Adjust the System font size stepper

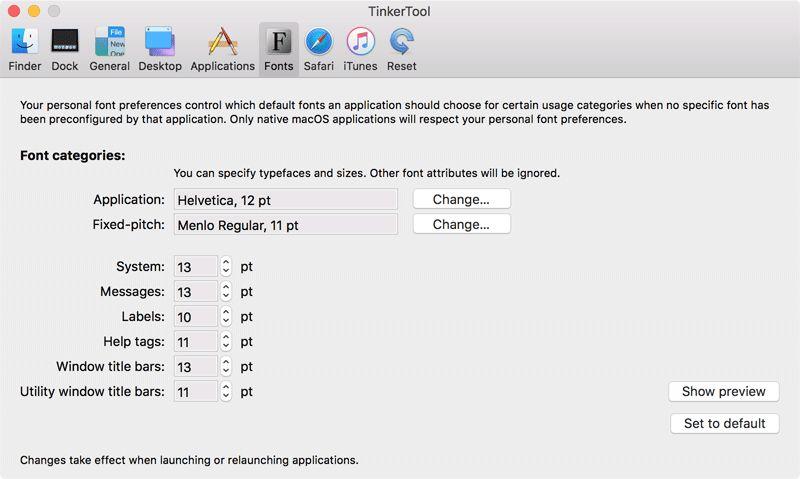[226, 267]
